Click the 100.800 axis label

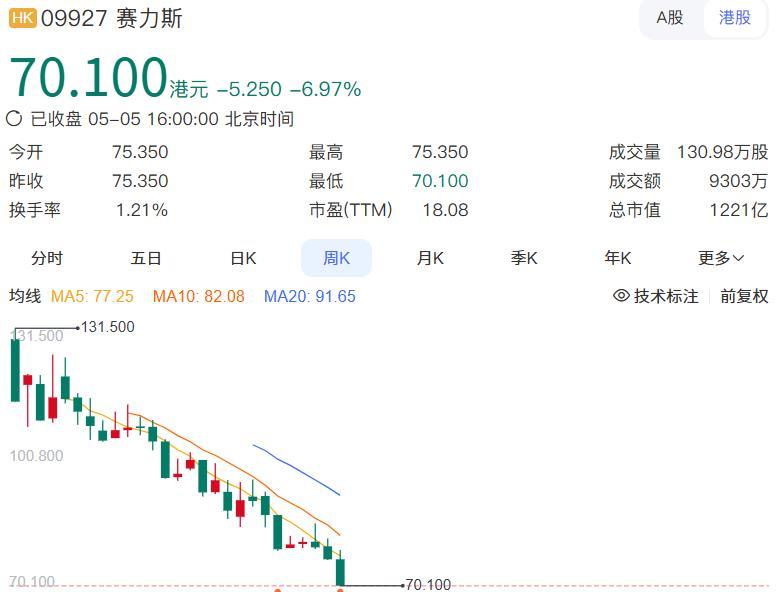point(36,456)
